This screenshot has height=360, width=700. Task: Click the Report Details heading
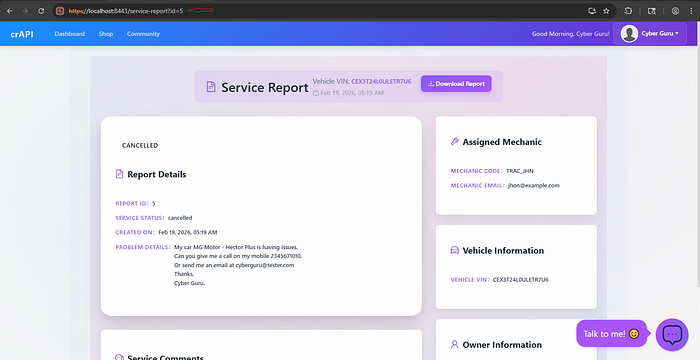pyautogui.click(x=157, y=174)
